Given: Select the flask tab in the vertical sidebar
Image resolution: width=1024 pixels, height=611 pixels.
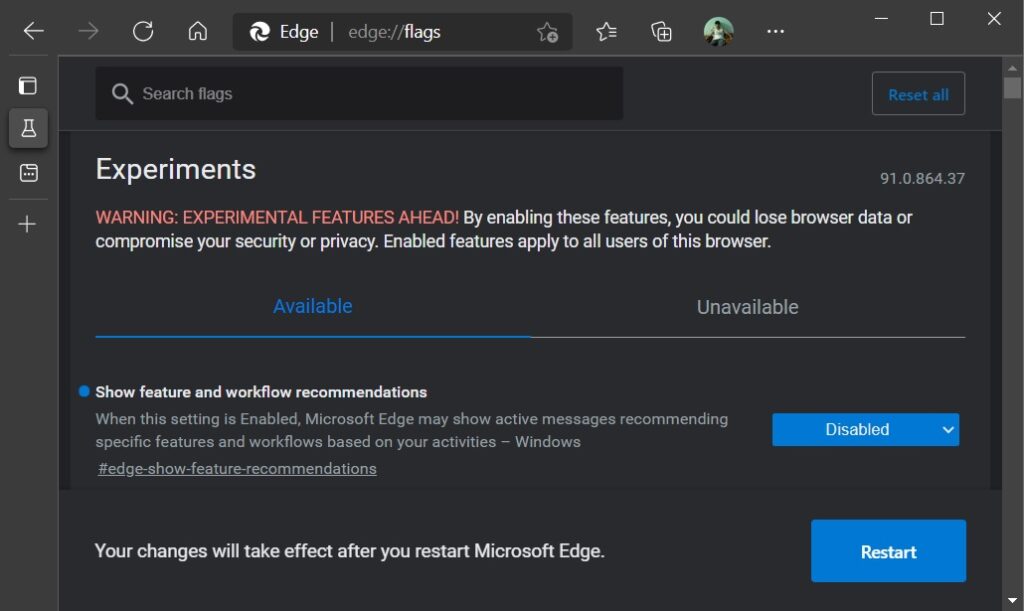Looking at the screenshot, I should point(27,128).
